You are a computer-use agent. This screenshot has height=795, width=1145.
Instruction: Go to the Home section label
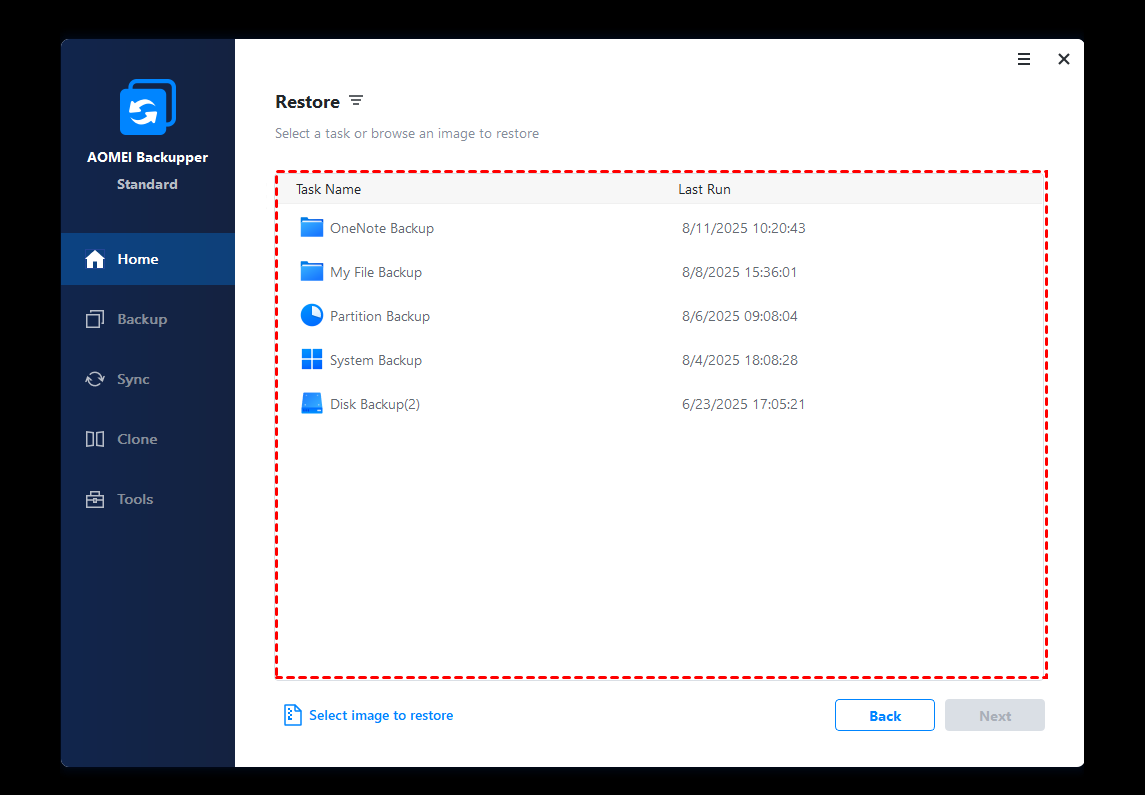click(x=138, y=259)
